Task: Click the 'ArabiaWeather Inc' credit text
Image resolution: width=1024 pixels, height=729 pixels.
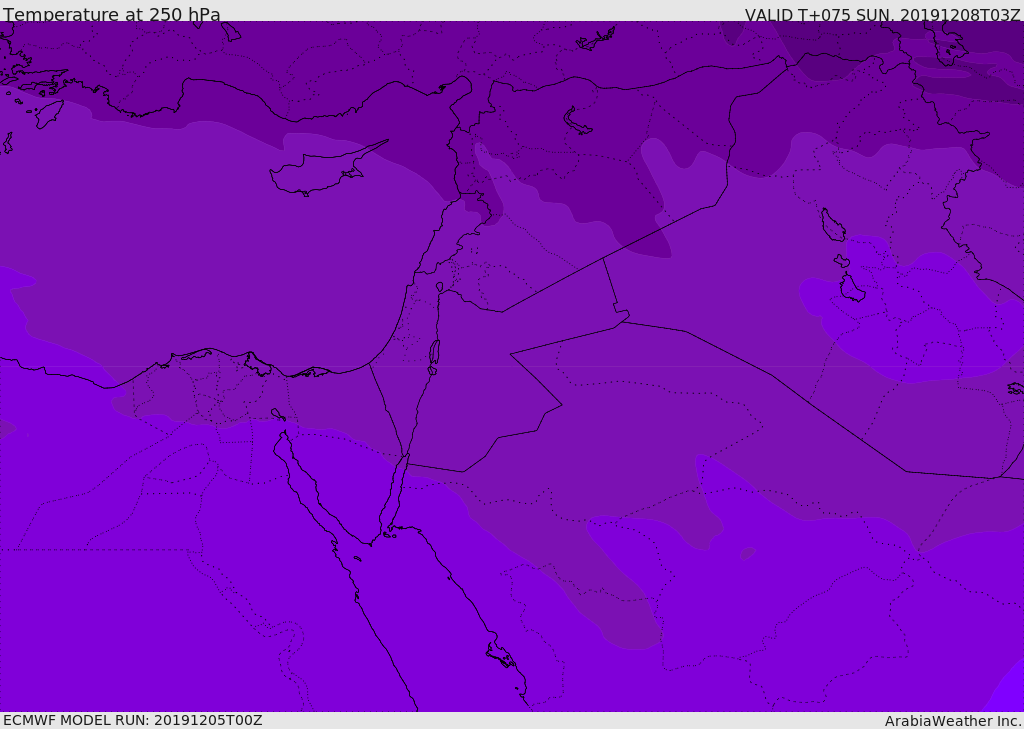Action: pyautogui.click(x=952, y=721)
